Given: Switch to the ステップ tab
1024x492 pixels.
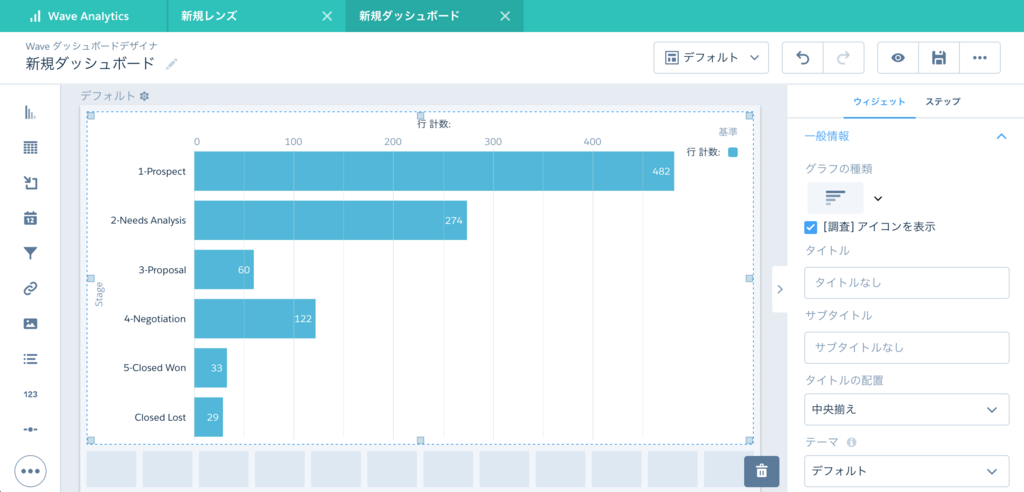Looking at the screenshot, I should [x=942, y=102].
